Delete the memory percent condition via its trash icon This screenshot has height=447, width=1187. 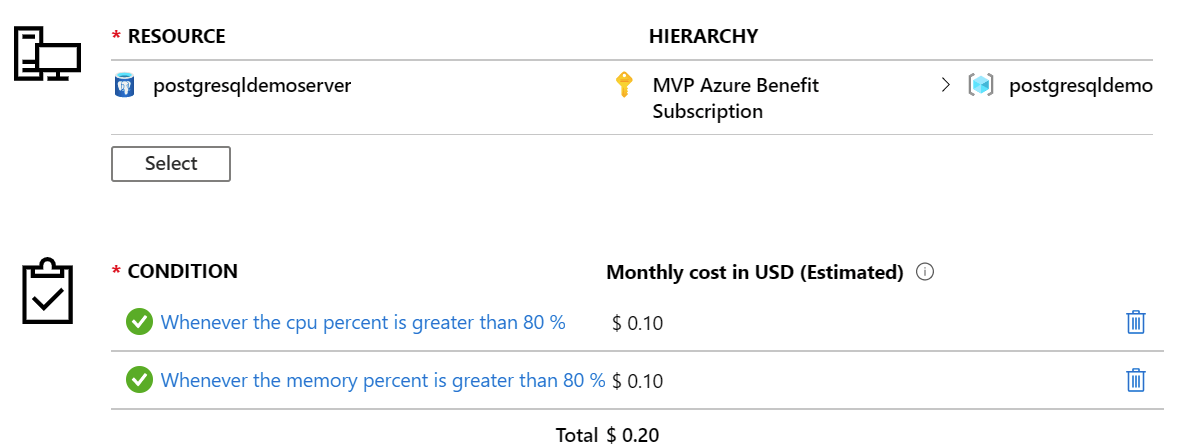(x=1136, y=380)
